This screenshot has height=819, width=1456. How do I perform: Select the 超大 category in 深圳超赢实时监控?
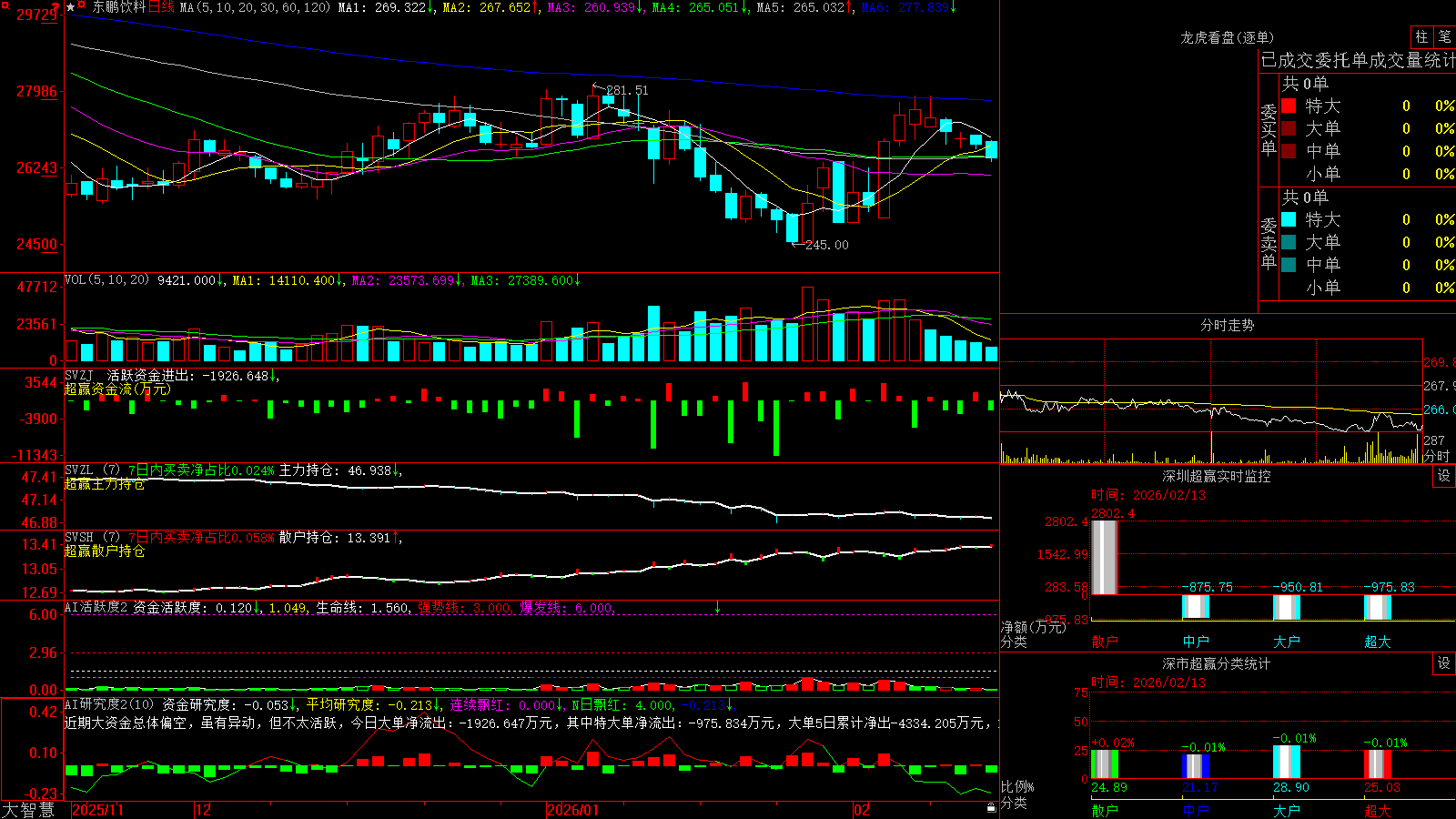(x=1378, y=642)
